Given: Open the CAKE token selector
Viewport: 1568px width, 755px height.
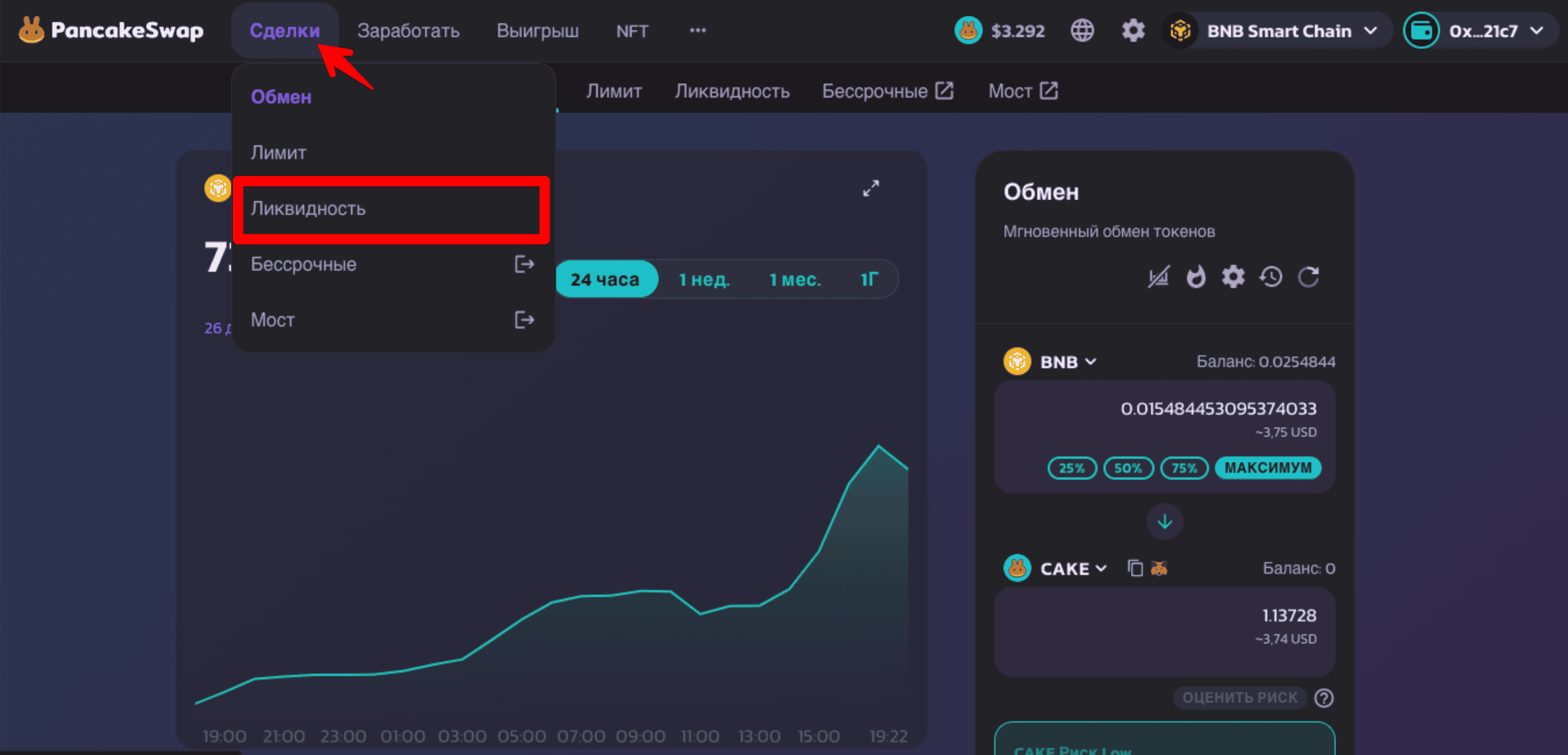Looking at the screenshot, I should (x=1073, y=568).
